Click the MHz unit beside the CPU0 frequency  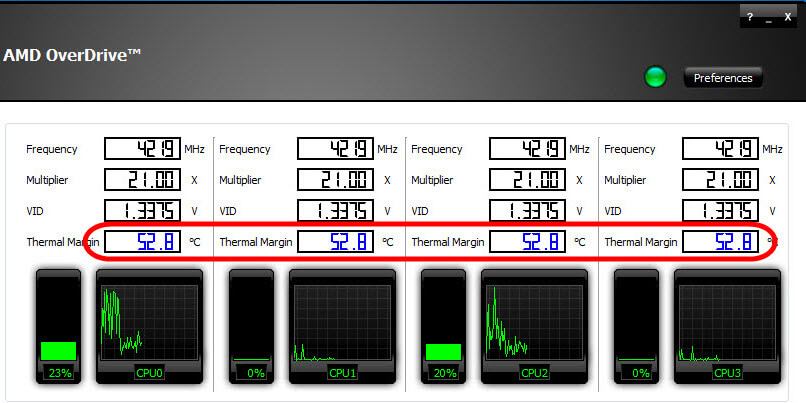[194, 150]
